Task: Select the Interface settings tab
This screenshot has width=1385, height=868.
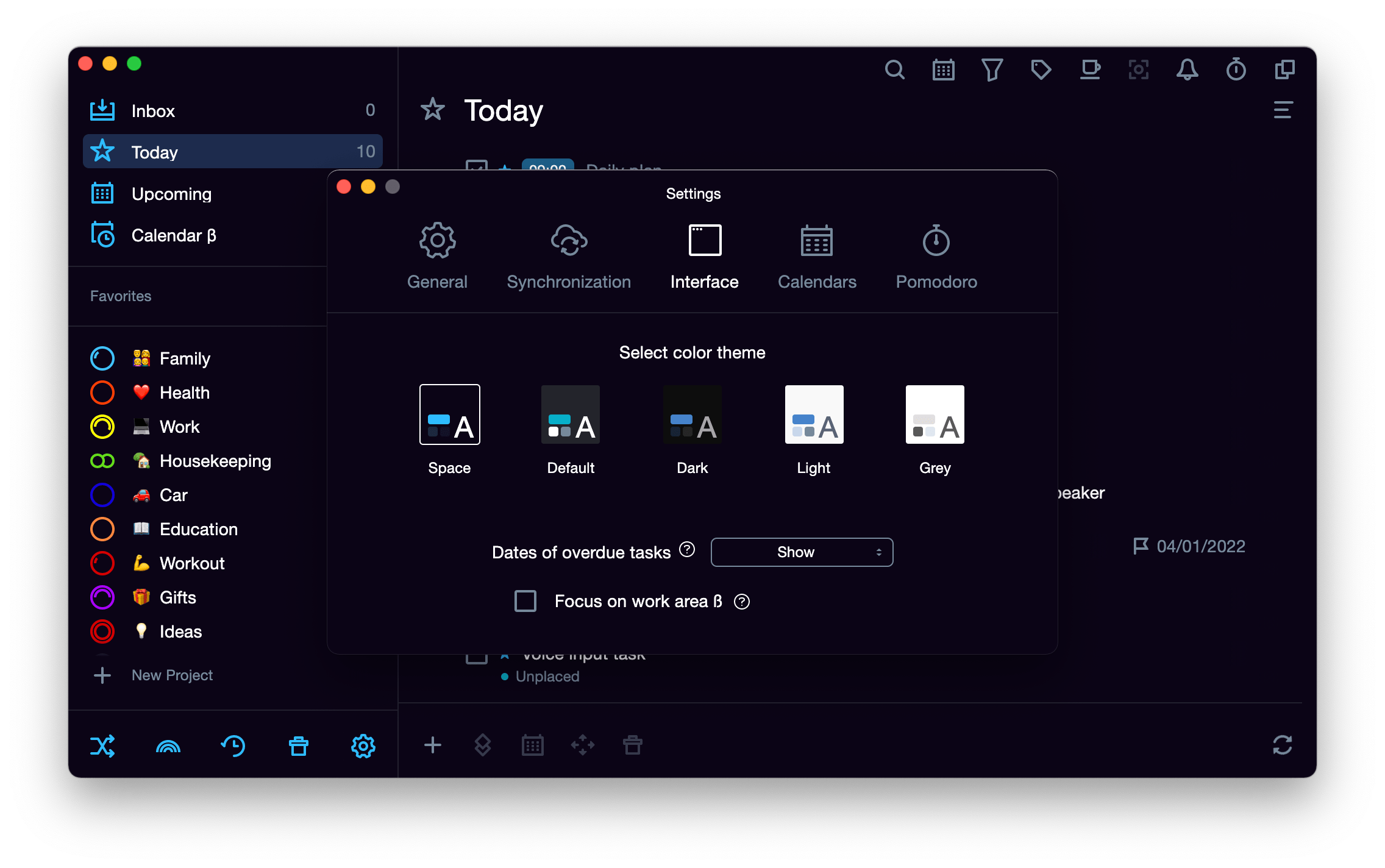Action: (x=705, y=256)
